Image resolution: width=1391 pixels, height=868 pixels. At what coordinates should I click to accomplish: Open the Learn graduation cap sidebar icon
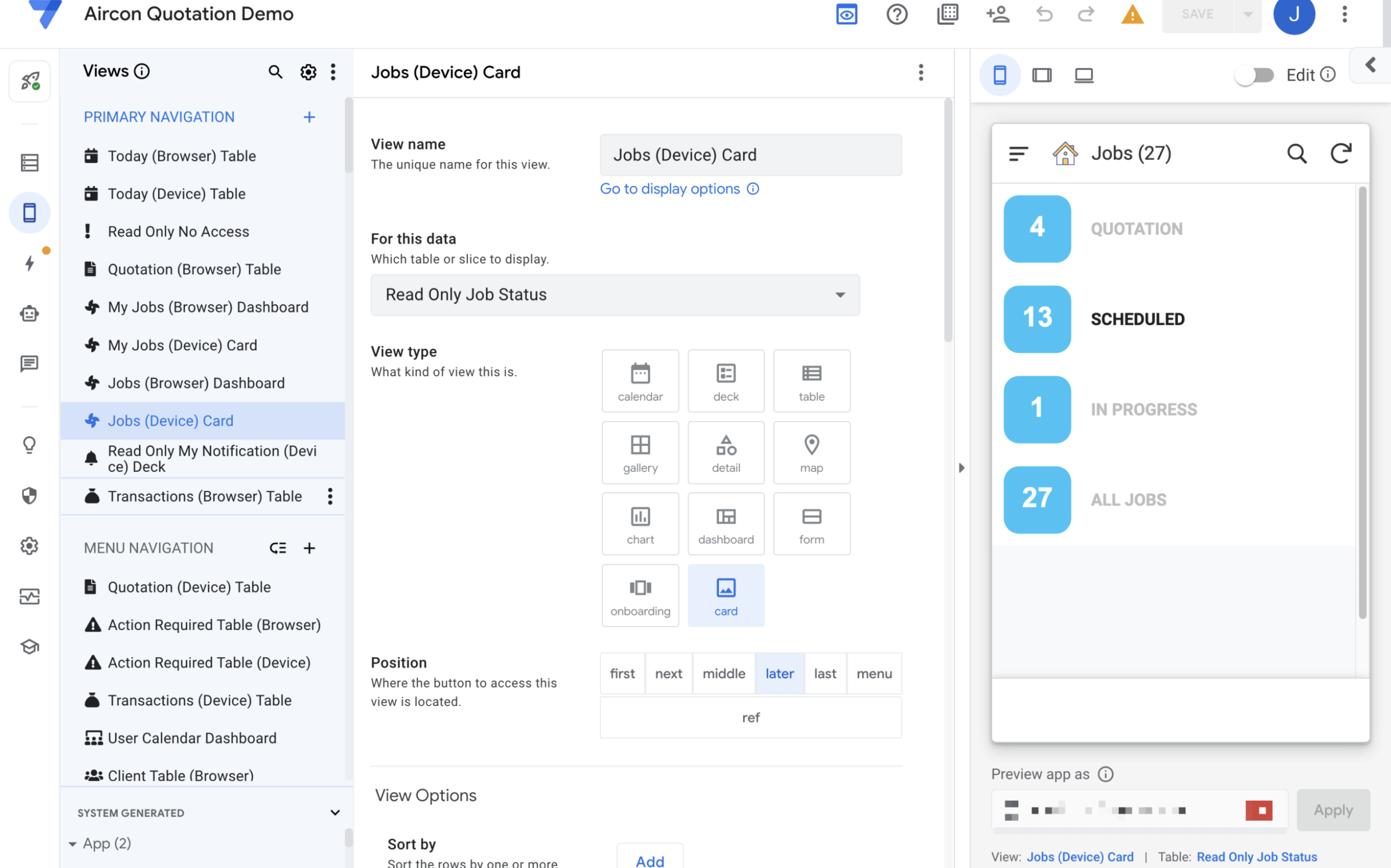30,647
